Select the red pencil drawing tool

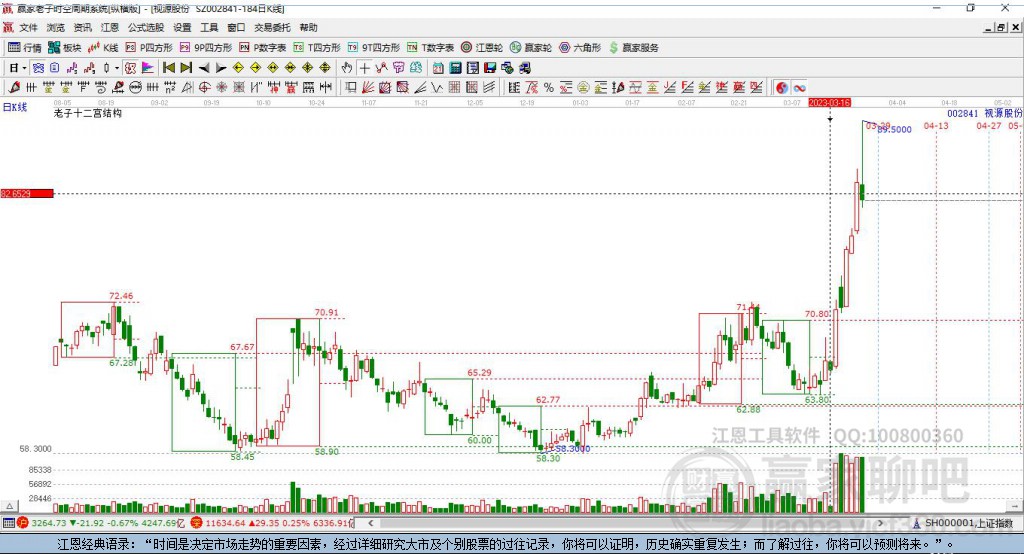[x=14, y=88]
